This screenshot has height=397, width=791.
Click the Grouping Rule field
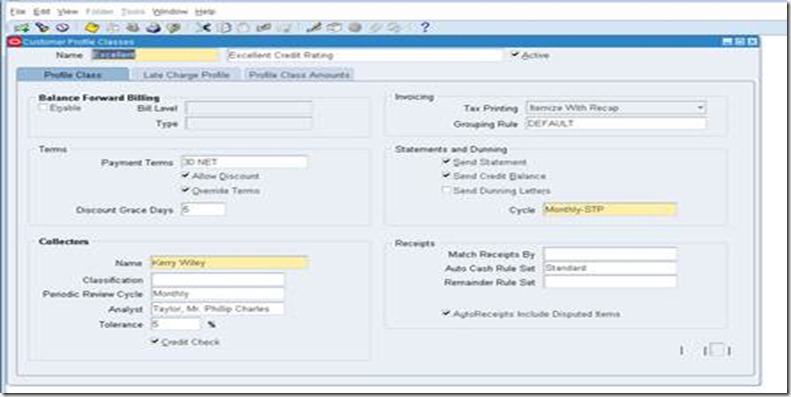[615, 124]
